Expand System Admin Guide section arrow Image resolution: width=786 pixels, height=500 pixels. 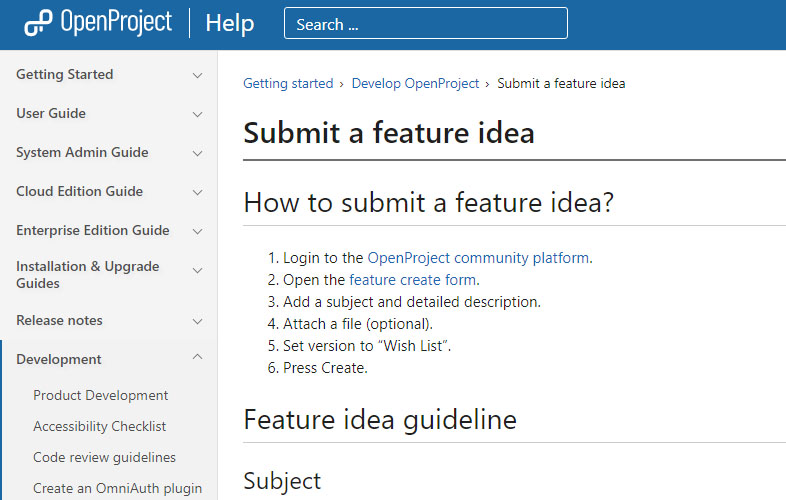197,153
